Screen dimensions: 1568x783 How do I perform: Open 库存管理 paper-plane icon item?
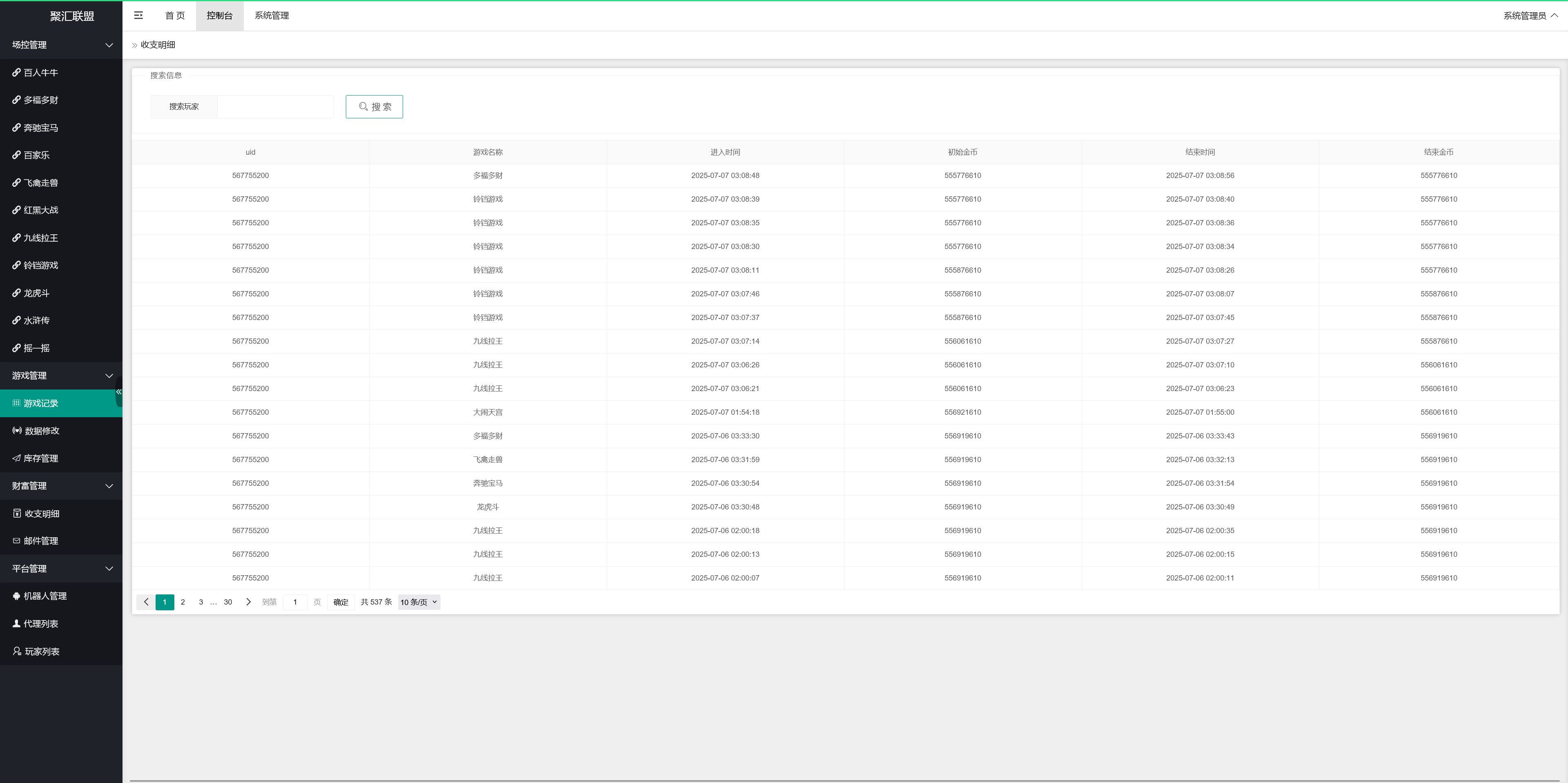click(x=40, y=458)
